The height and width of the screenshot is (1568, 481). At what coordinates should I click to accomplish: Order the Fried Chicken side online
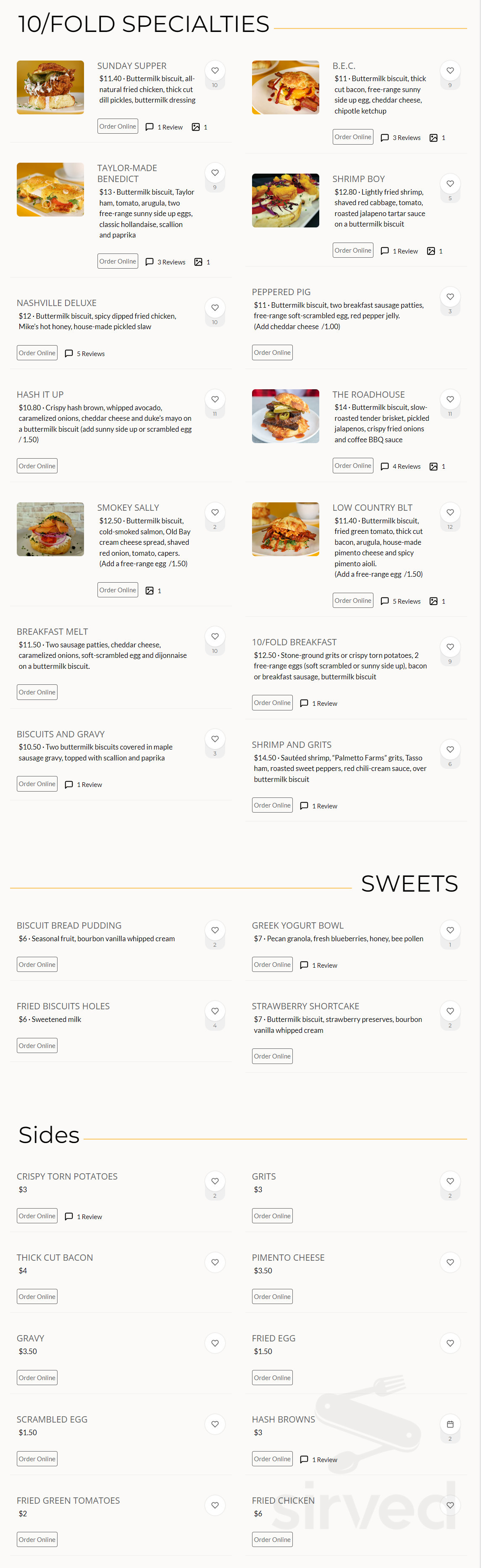[x=272, y=1539]
